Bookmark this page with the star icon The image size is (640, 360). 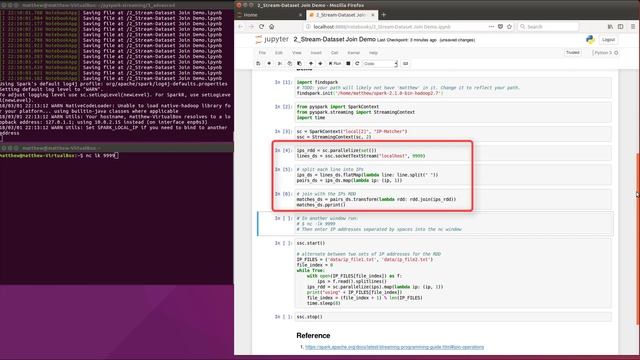tap(509, 27)
